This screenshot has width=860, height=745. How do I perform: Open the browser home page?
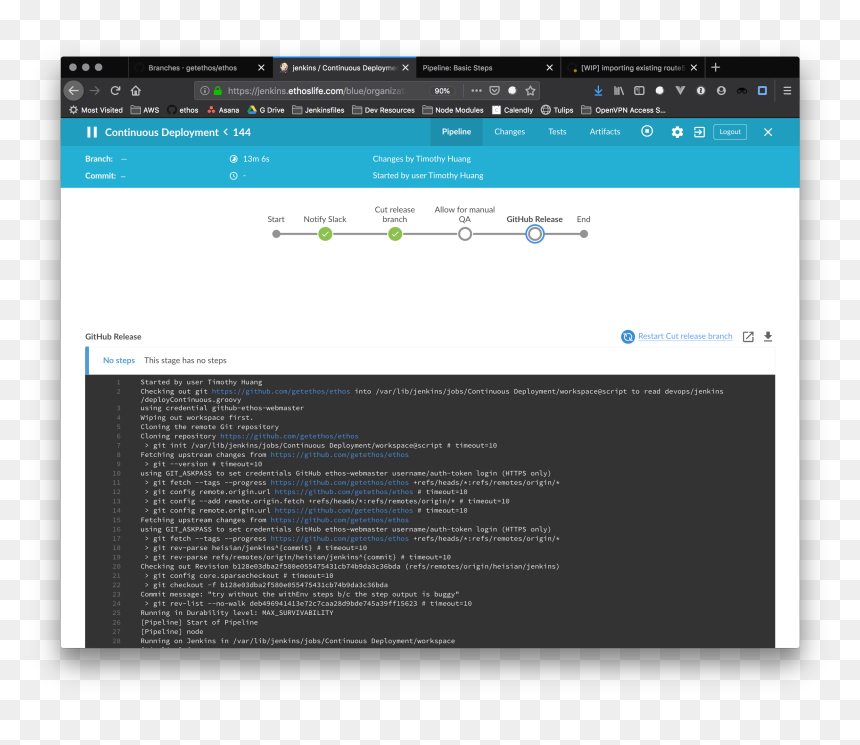[x=136, y=91]
